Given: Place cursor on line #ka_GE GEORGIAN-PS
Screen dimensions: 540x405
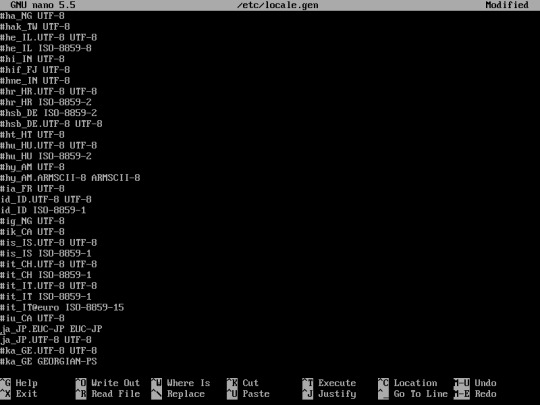Looking at the screenshot, I should [49, 361].
